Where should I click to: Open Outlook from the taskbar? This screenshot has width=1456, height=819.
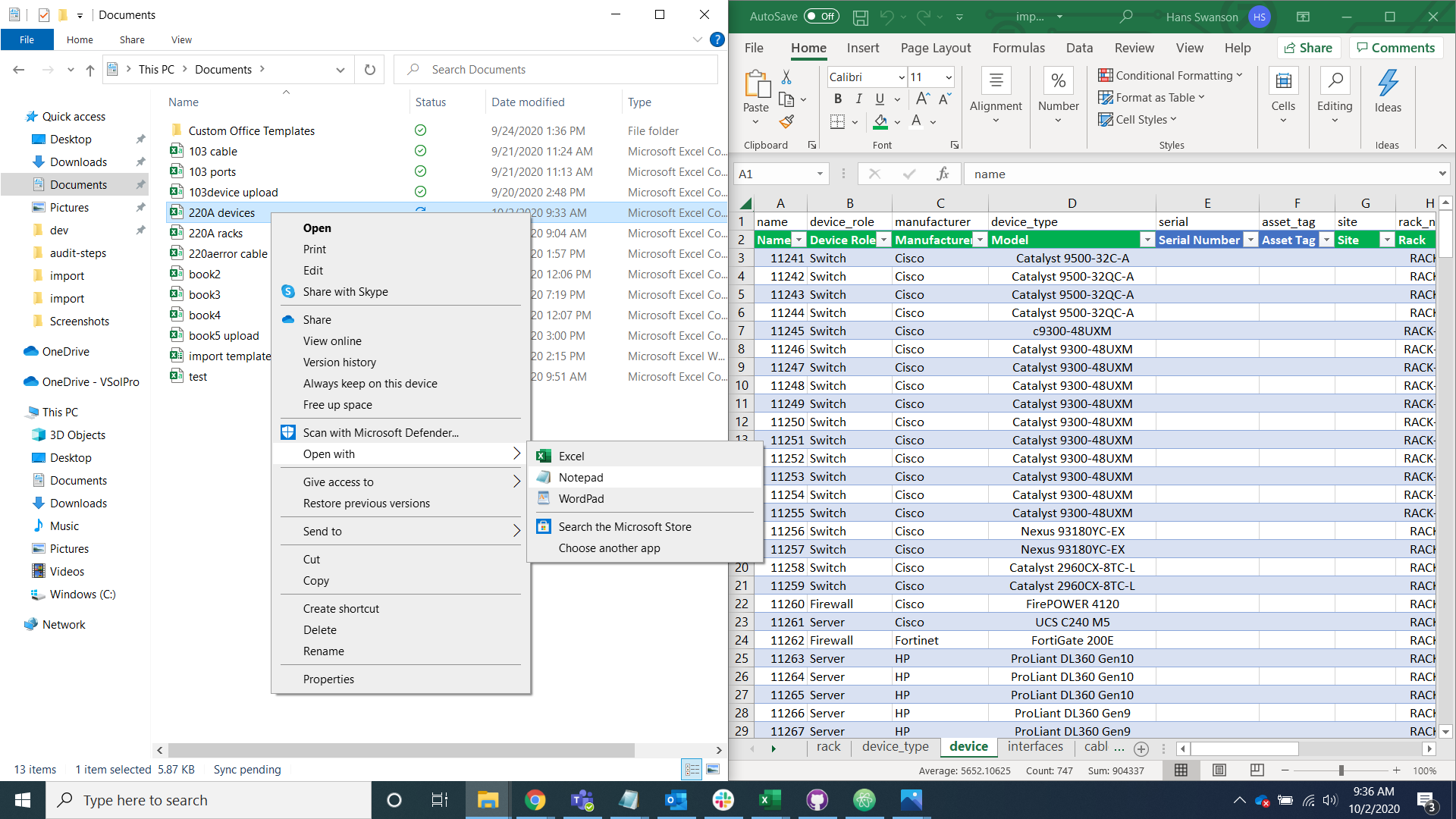point(676,800)
